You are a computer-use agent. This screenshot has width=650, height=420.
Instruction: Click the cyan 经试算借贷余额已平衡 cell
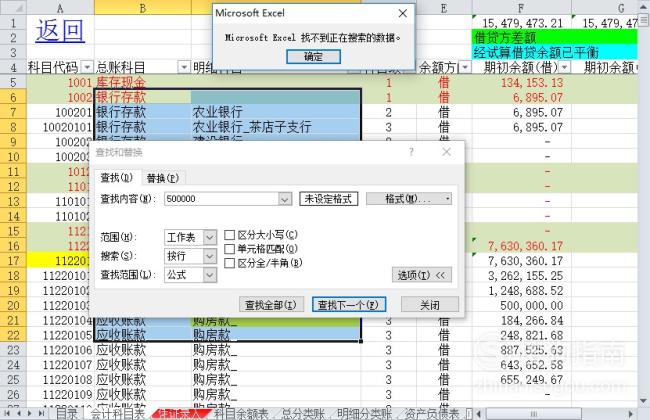(555, 53)
